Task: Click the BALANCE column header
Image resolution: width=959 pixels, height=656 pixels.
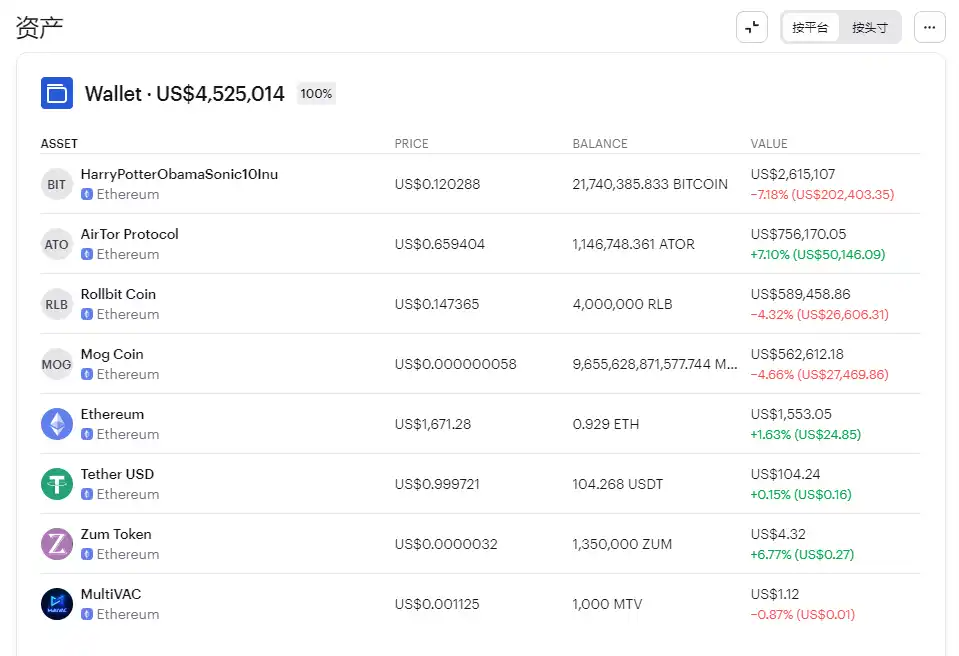Action: click(x=600, y=144)
